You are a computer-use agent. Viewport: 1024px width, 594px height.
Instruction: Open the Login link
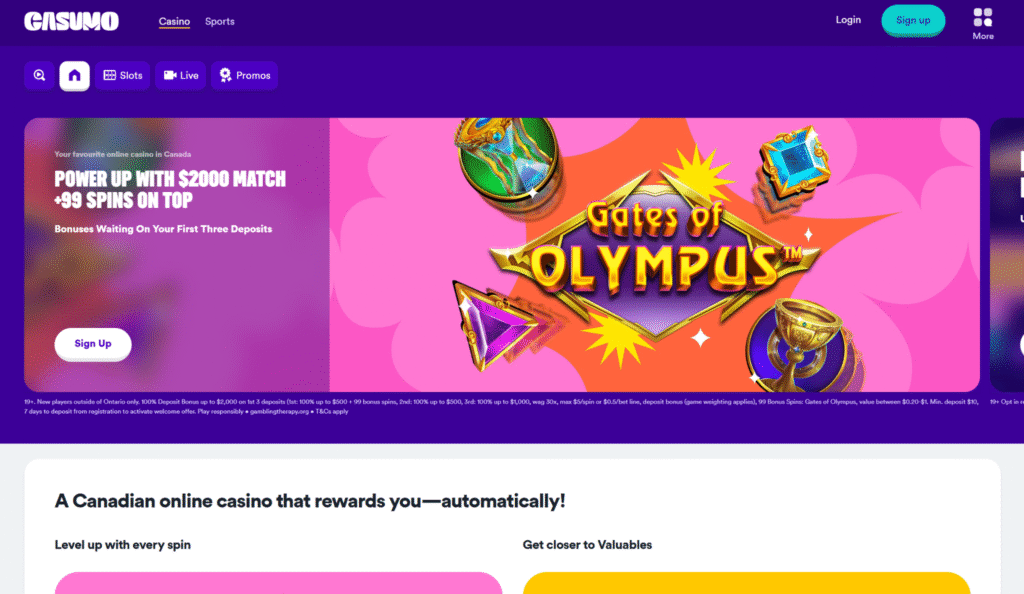pyautogui.click(x=848, y=20)
